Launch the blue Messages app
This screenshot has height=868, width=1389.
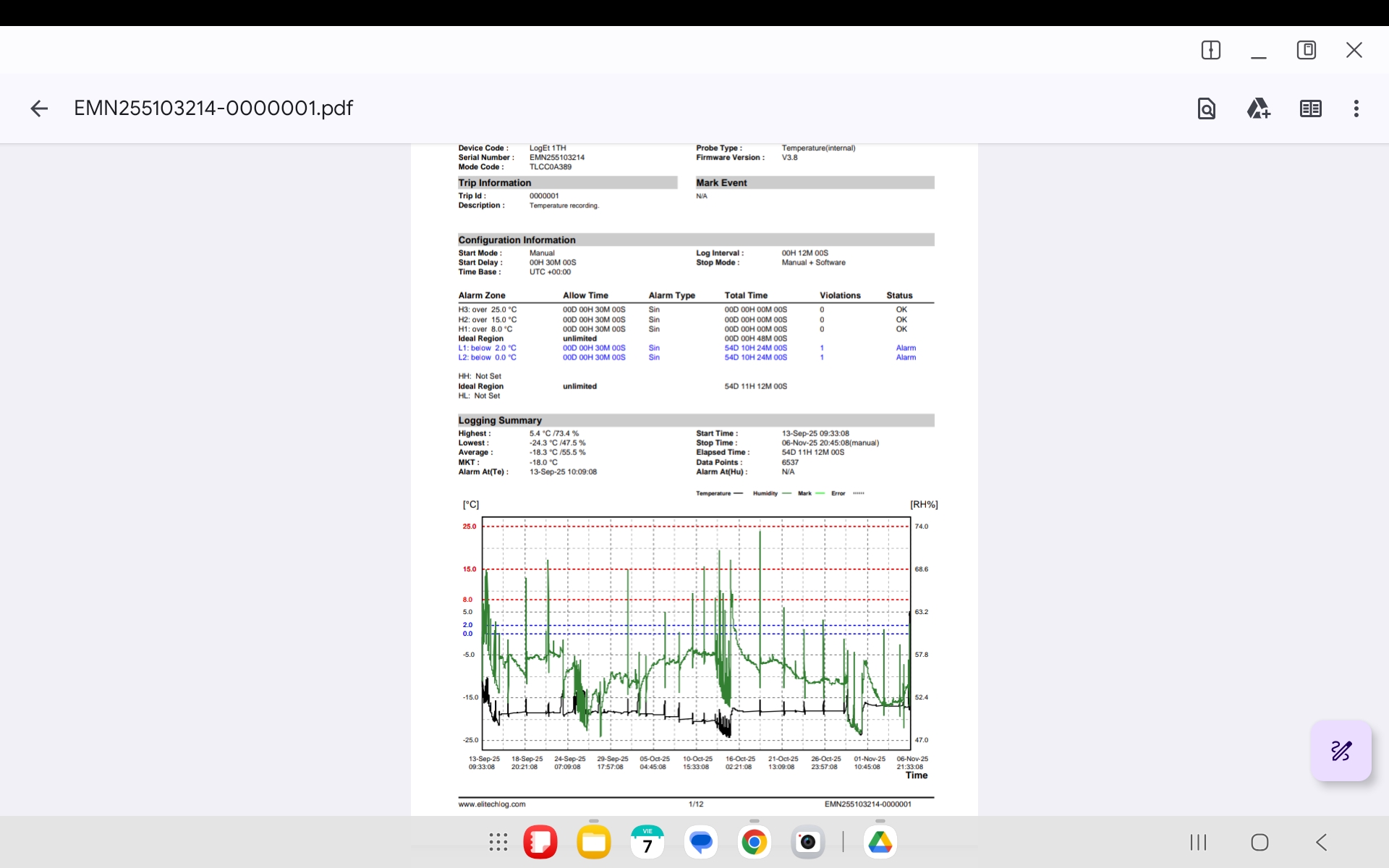point(700,842)
